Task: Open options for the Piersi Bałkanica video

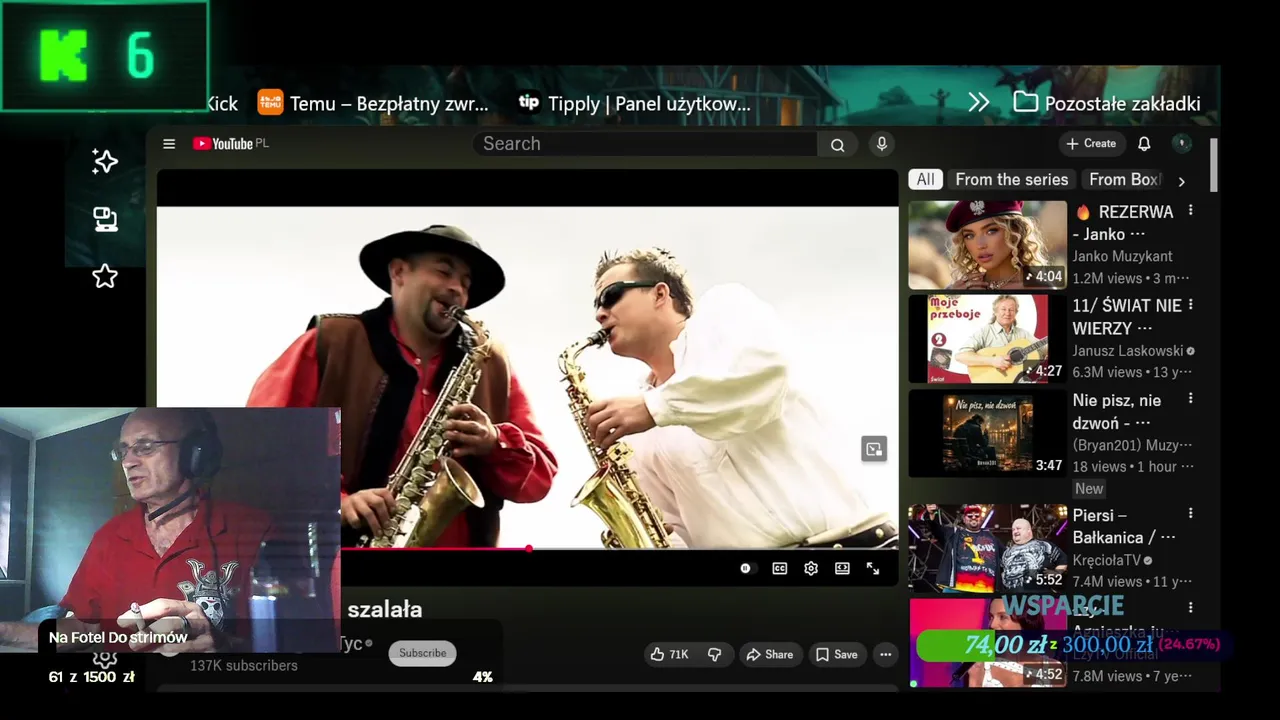Action: click(1190, 513)
